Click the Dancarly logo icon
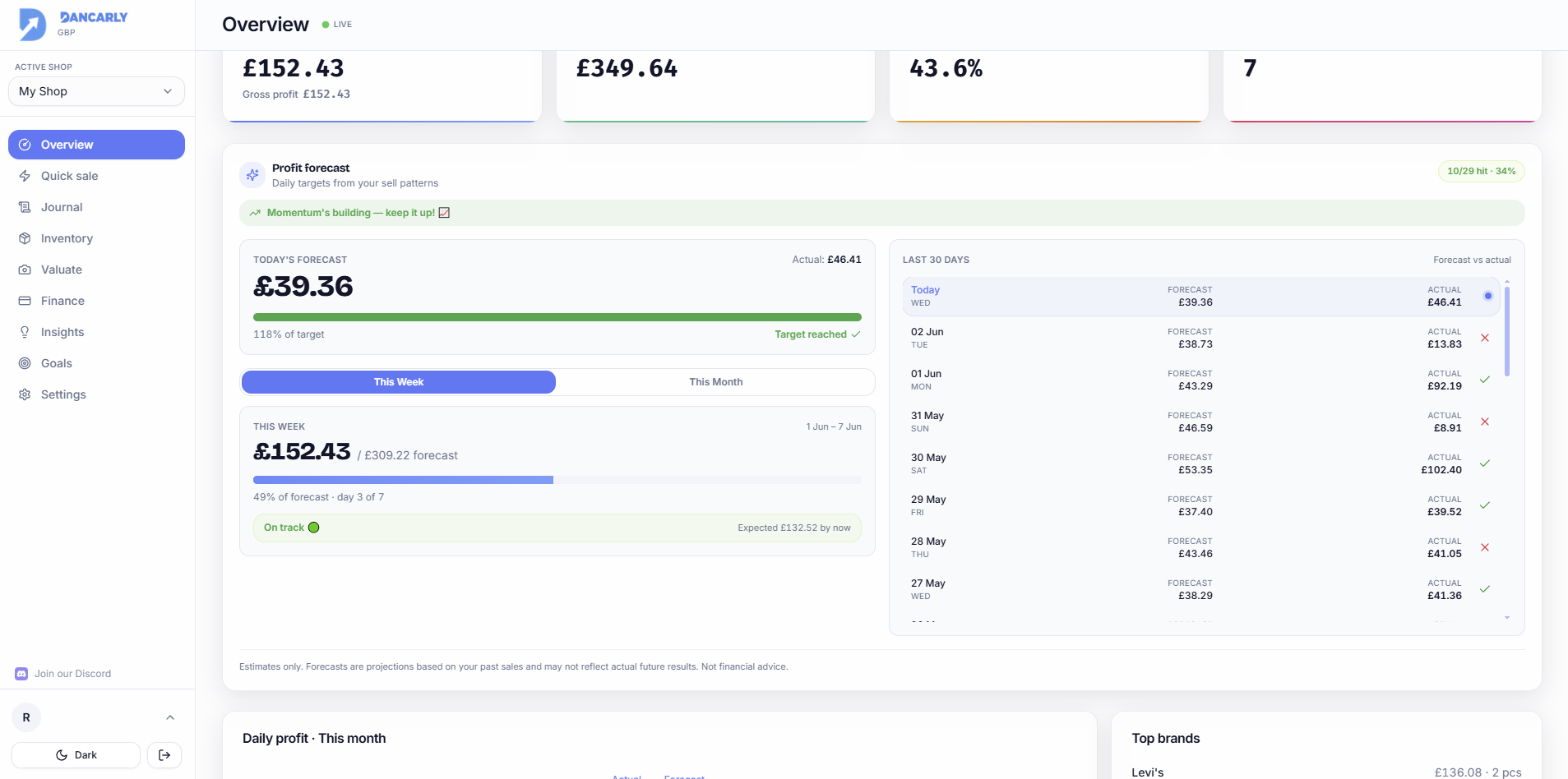The image size is (1568, 779). 33,24
